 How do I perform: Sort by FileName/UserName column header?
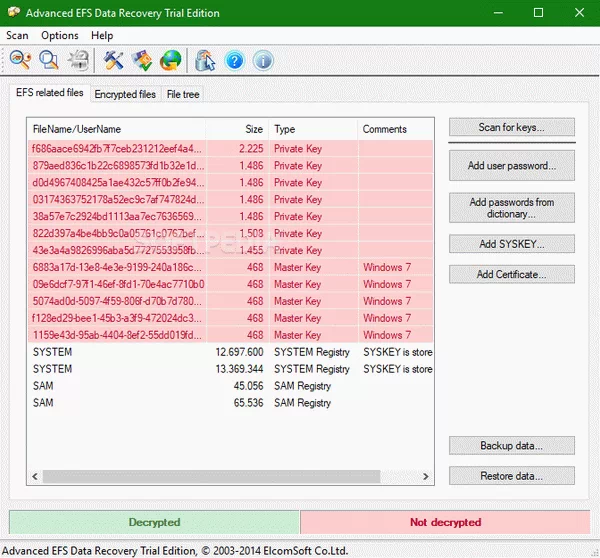(116, 129)
